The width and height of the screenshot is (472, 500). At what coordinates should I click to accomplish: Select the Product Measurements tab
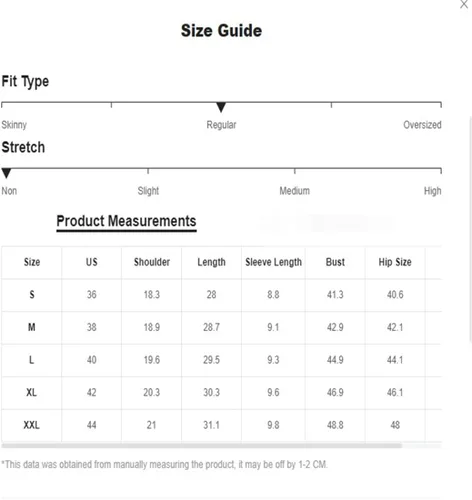(126, 221)
